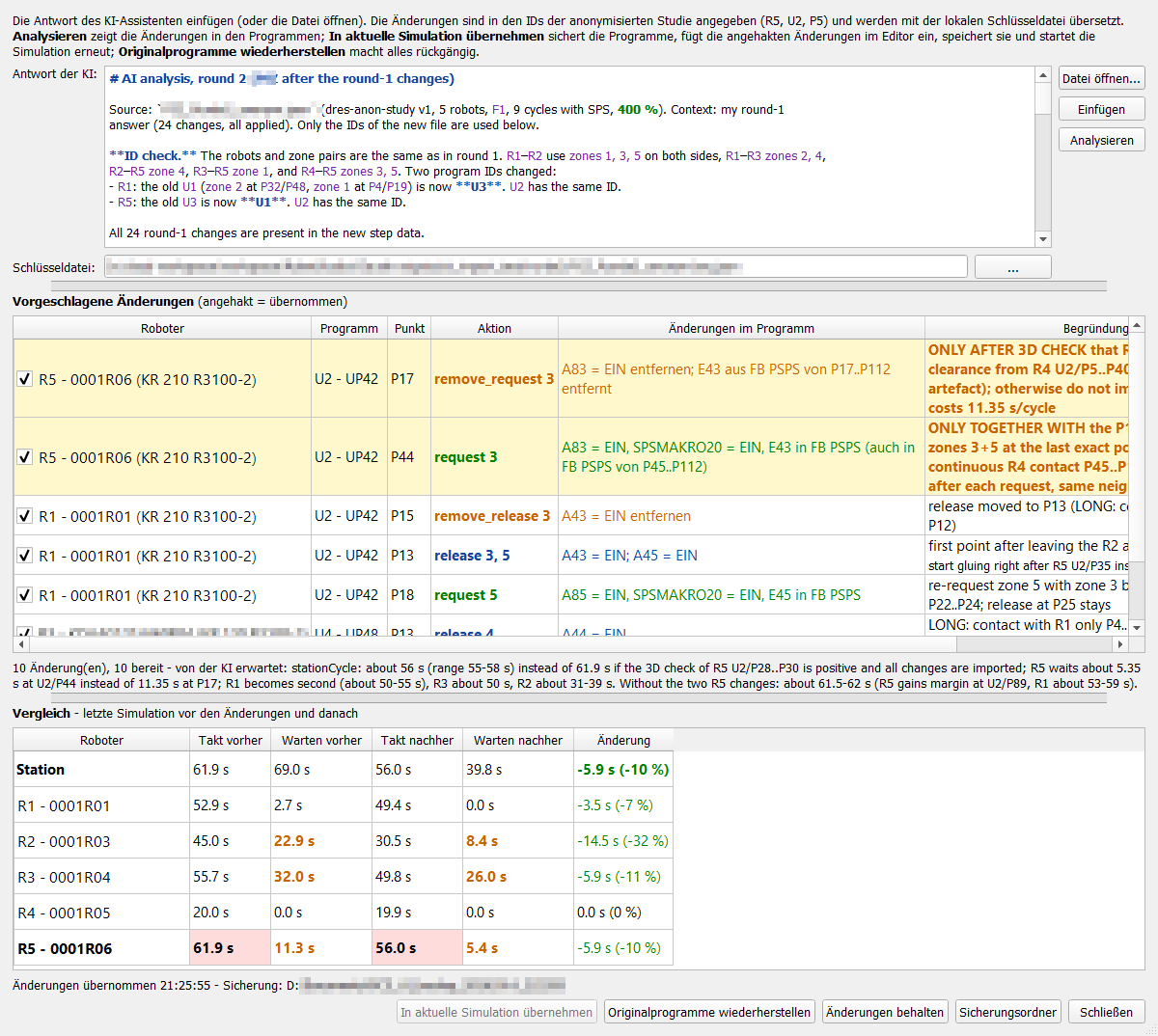
Task: Click the left arrow of the horizontal scrollbar
Action: pyautogui.click(x=21, y=643)
